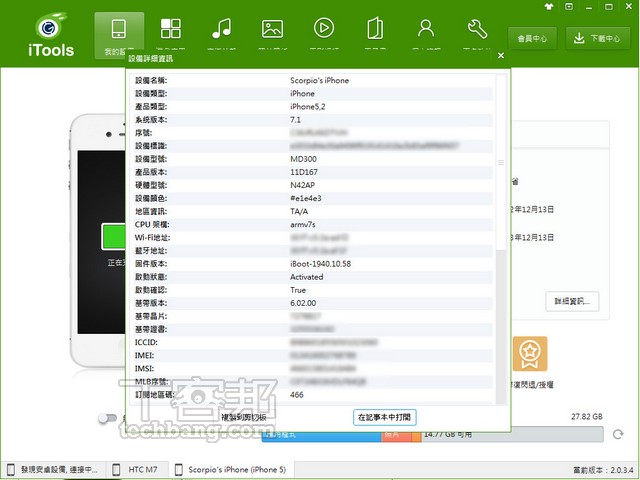The image size is (640, 480).
Task: Open the Books icon in toolbar
Action: (375, 29)
